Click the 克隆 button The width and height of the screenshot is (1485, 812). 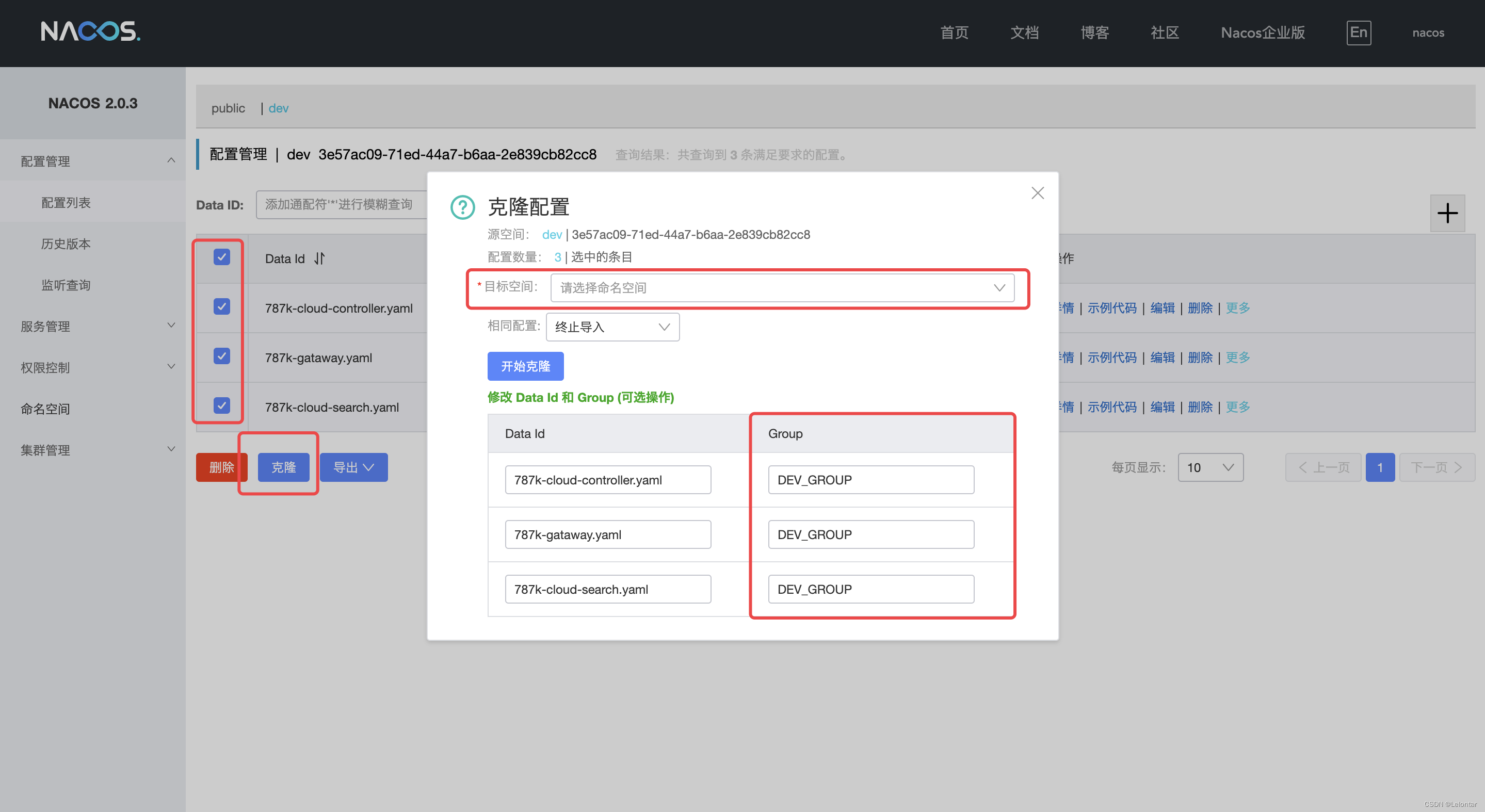(283, 467)
